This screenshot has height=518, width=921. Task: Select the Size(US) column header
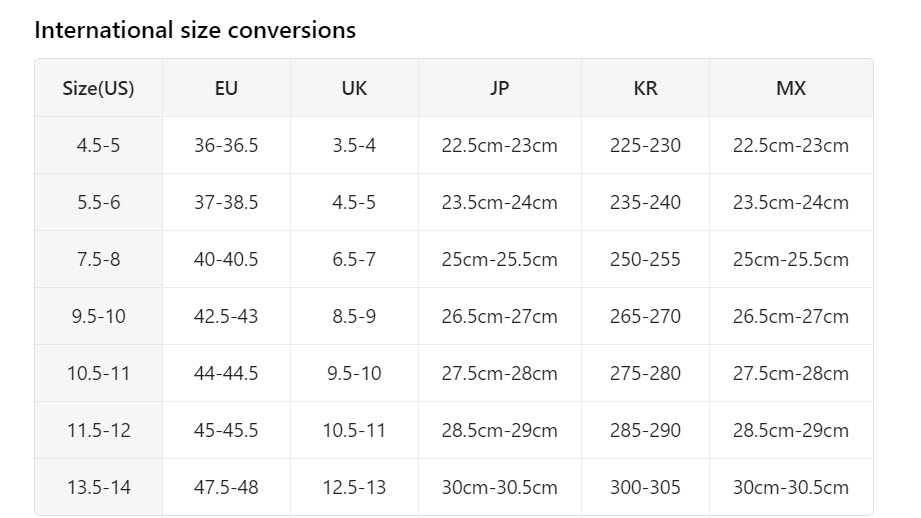pos(98,88)
